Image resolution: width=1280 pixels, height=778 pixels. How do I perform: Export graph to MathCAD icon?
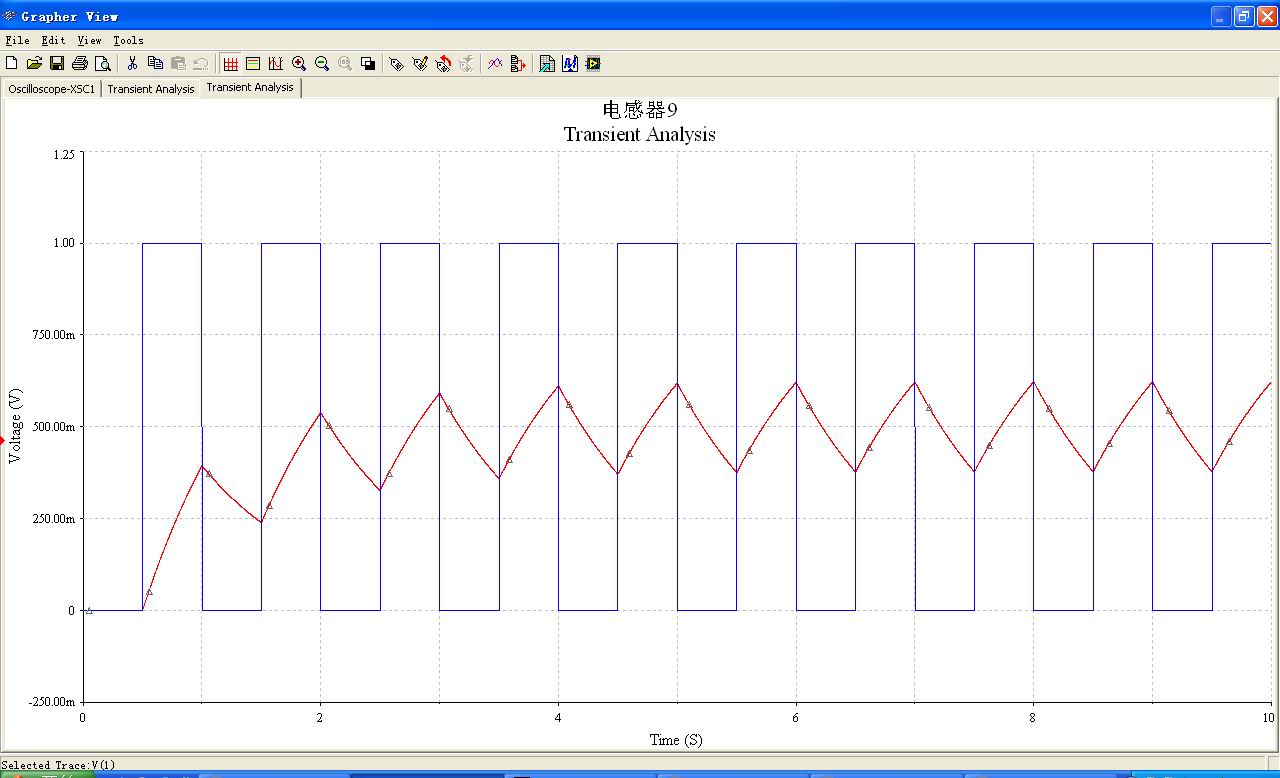click(570, 63)
